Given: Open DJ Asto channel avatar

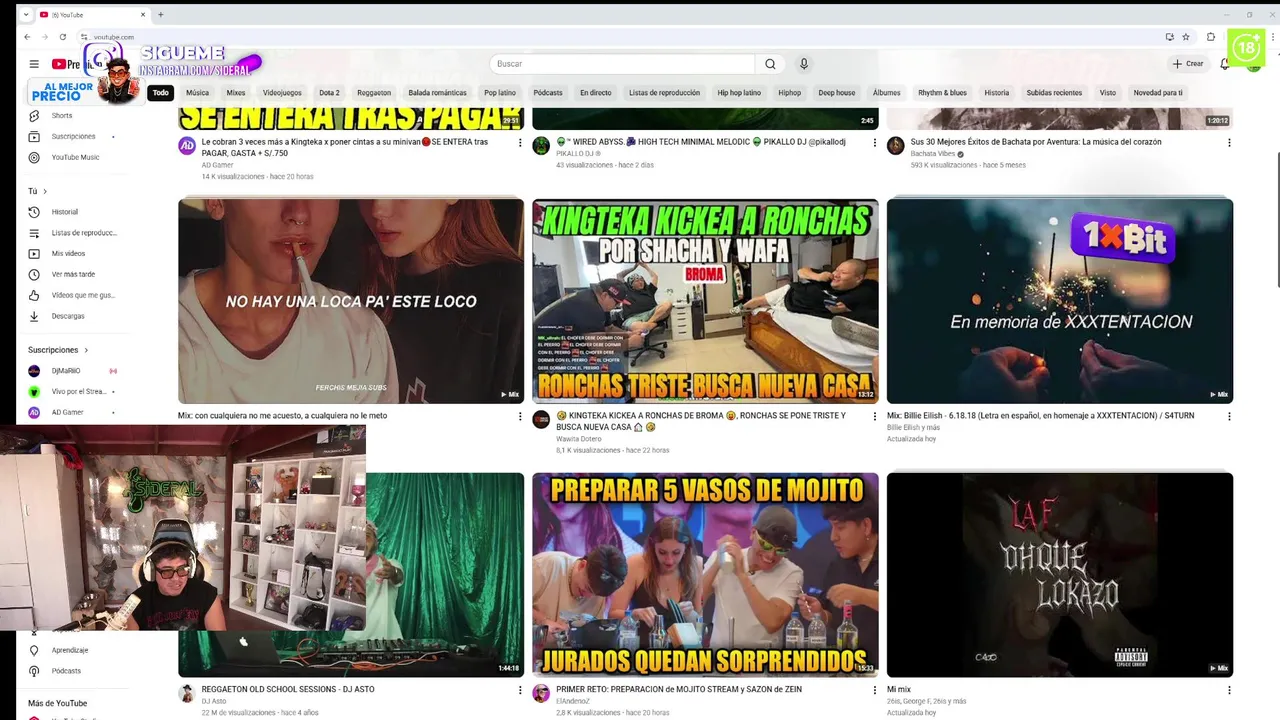Looking at the screenshot, I should pos(187,693).
